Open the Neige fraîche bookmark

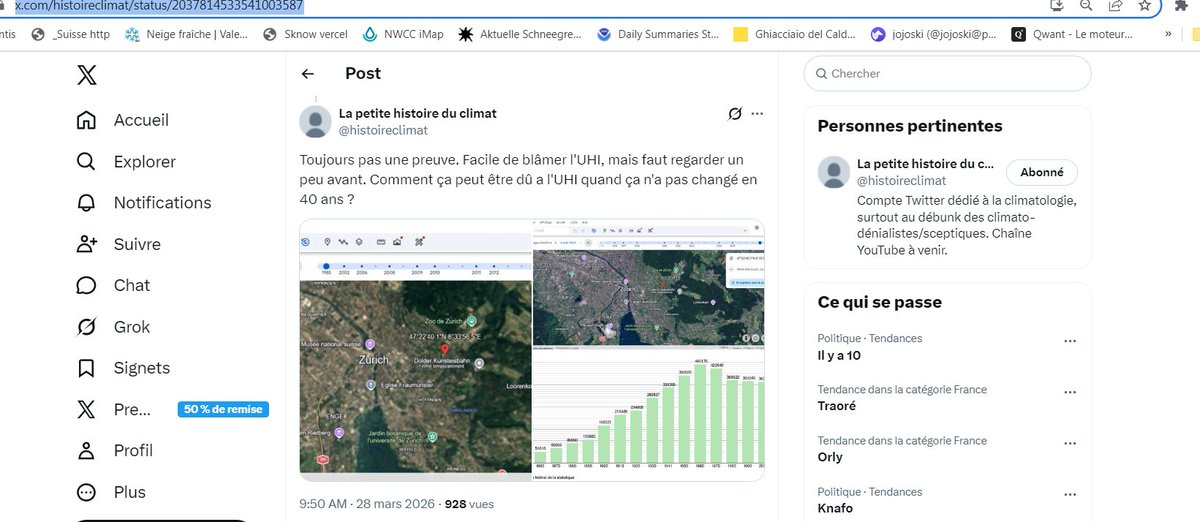coord(187,34)
